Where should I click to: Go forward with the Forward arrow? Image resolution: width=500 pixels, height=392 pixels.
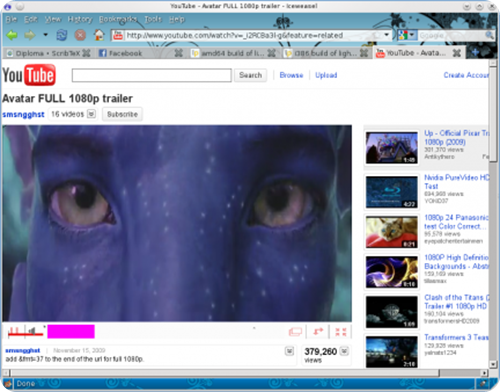pos(30,35)
